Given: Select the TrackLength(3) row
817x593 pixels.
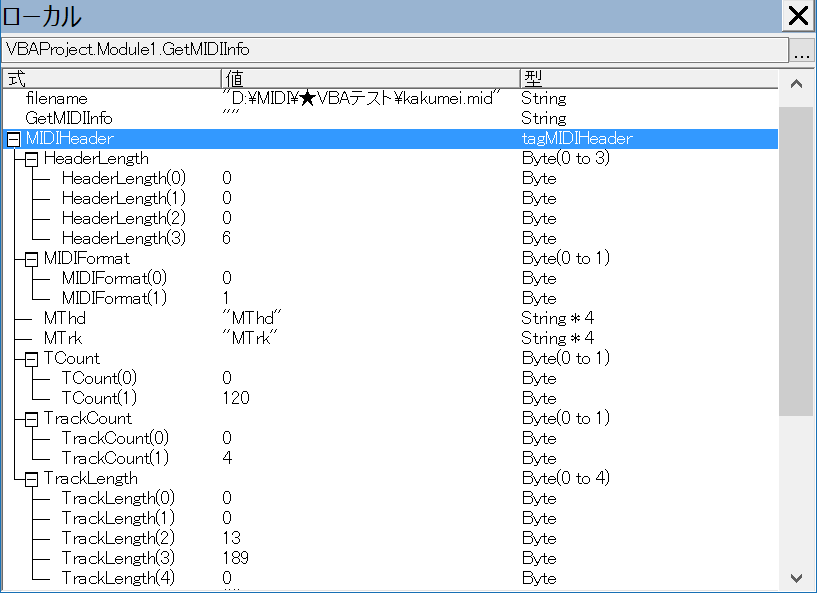Looking at the screenshot, I should (x=117, y=558).
